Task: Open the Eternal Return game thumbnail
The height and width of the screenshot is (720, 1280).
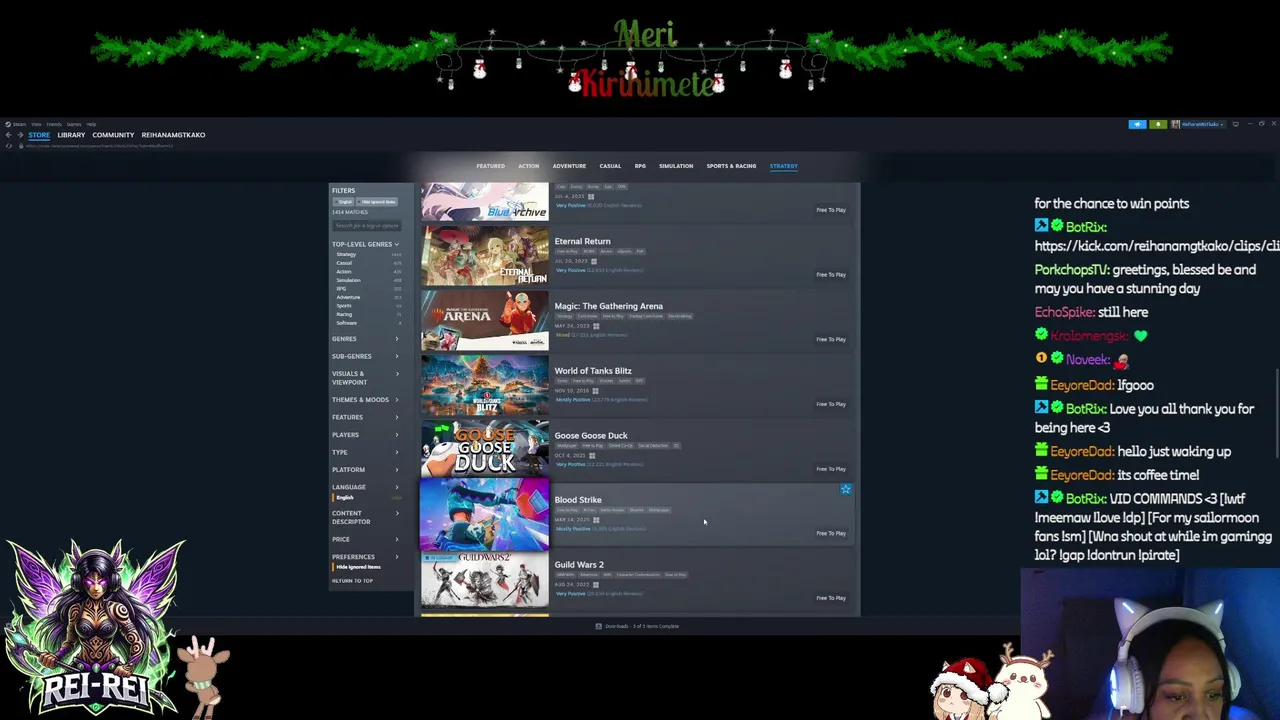Action: point(485,257)
